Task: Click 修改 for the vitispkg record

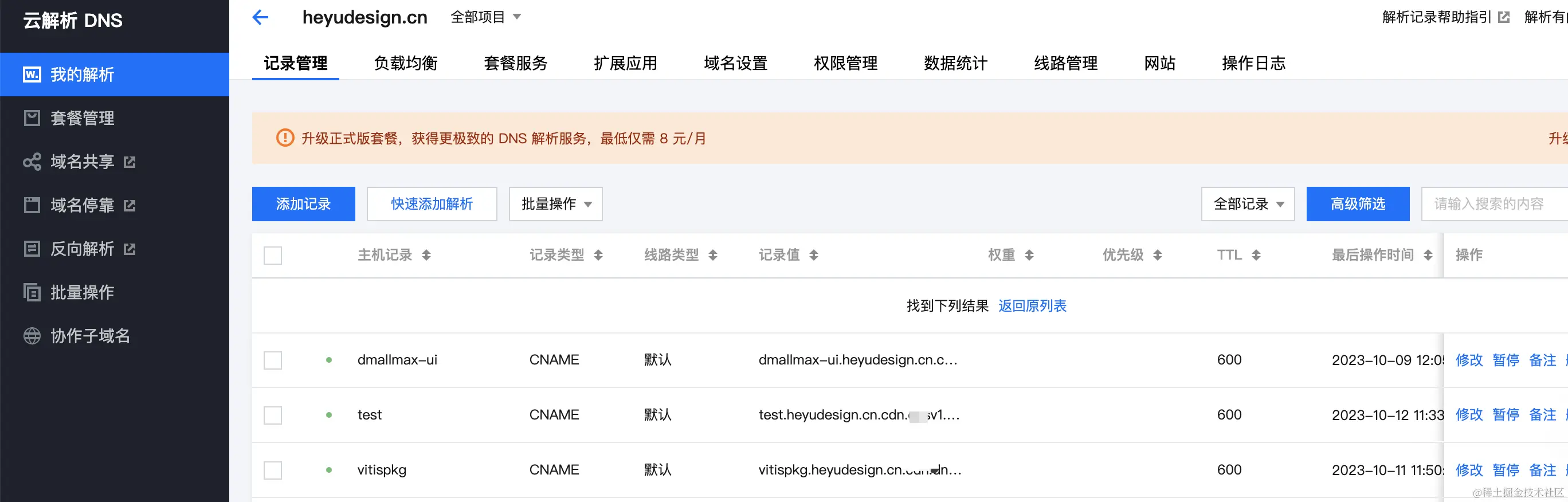Action: (1469, 470)
